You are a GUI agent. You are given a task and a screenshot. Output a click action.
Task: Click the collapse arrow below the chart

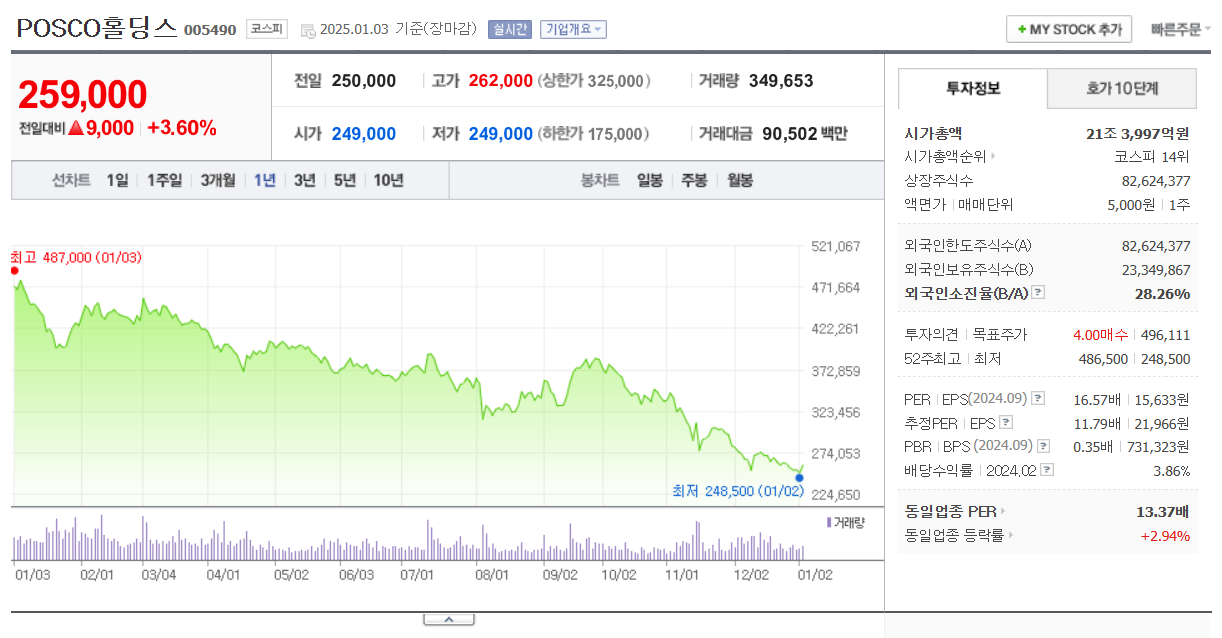[449, 618]
